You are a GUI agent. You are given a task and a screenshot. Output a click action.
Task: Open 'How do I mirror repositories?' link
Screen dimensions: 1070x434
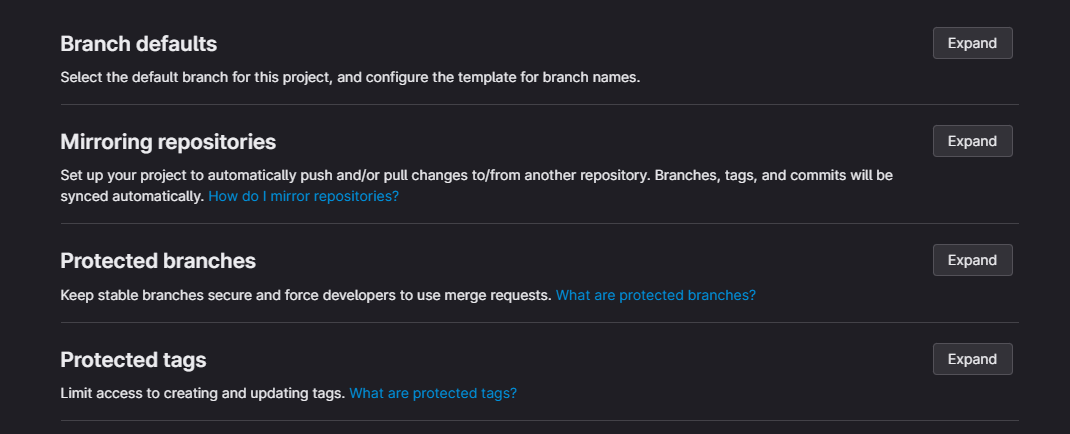click(303, 197)
